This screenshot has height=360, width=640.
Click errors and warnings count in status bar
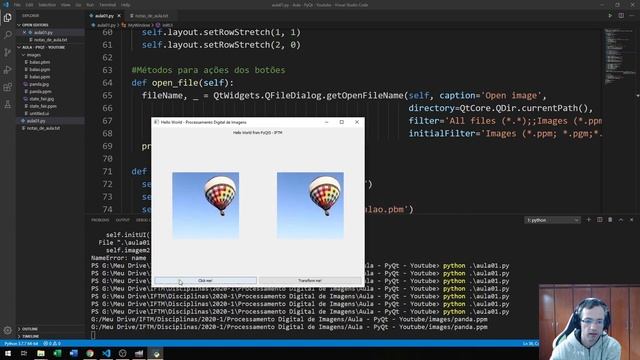(52, 344)
